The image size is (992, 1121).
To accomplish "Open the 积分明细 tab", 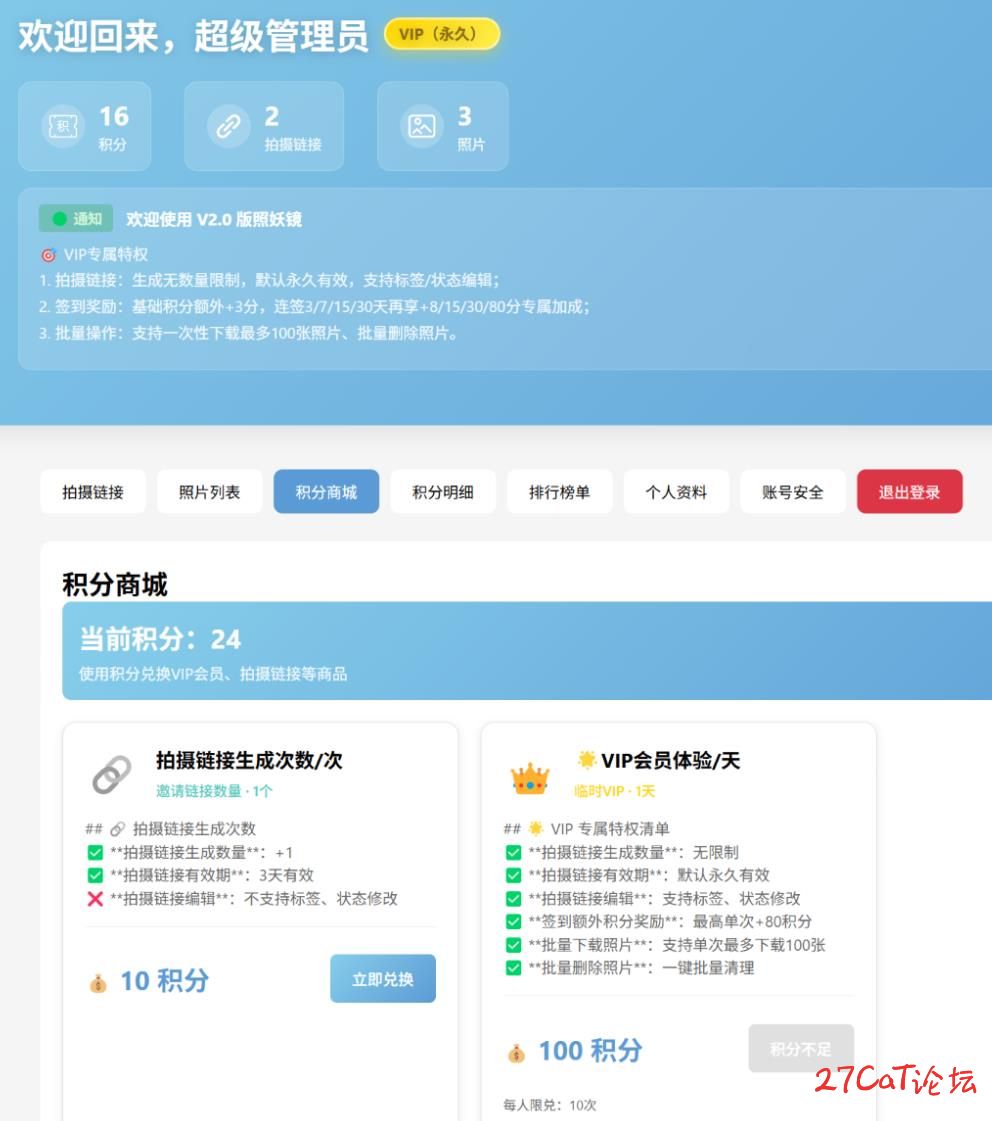I will pyautogui.click(x=442, y=492).
